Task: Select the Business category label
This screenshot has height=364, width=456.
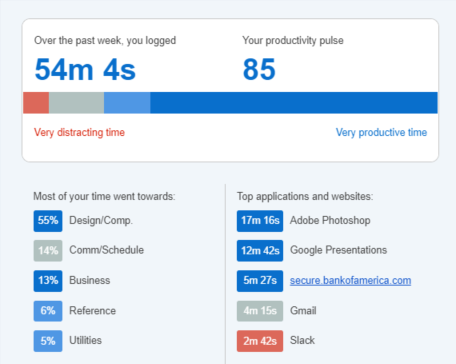Action: click(x=90, y=280)
